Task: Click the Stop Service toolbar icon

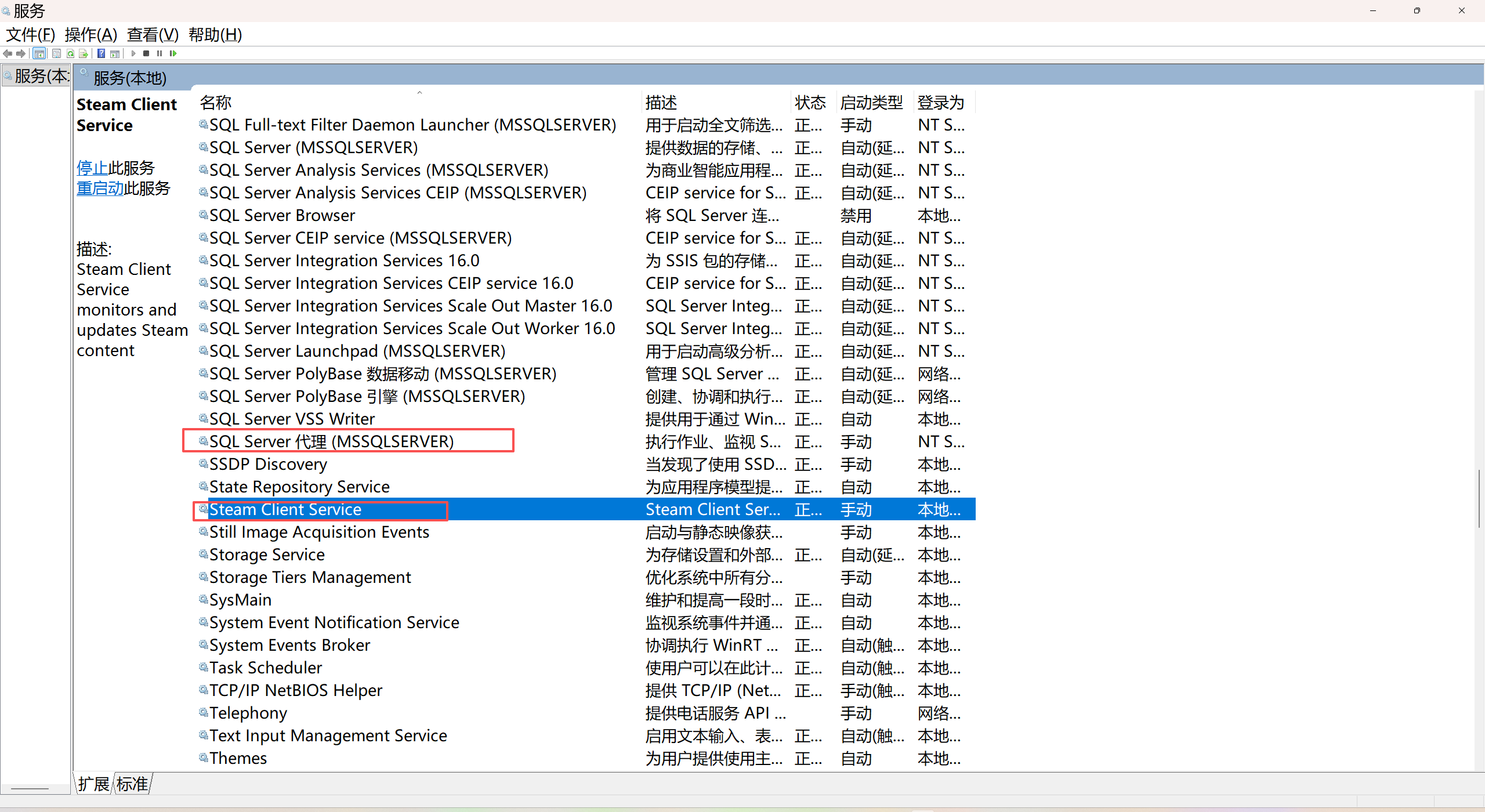Action: point(146,53)
